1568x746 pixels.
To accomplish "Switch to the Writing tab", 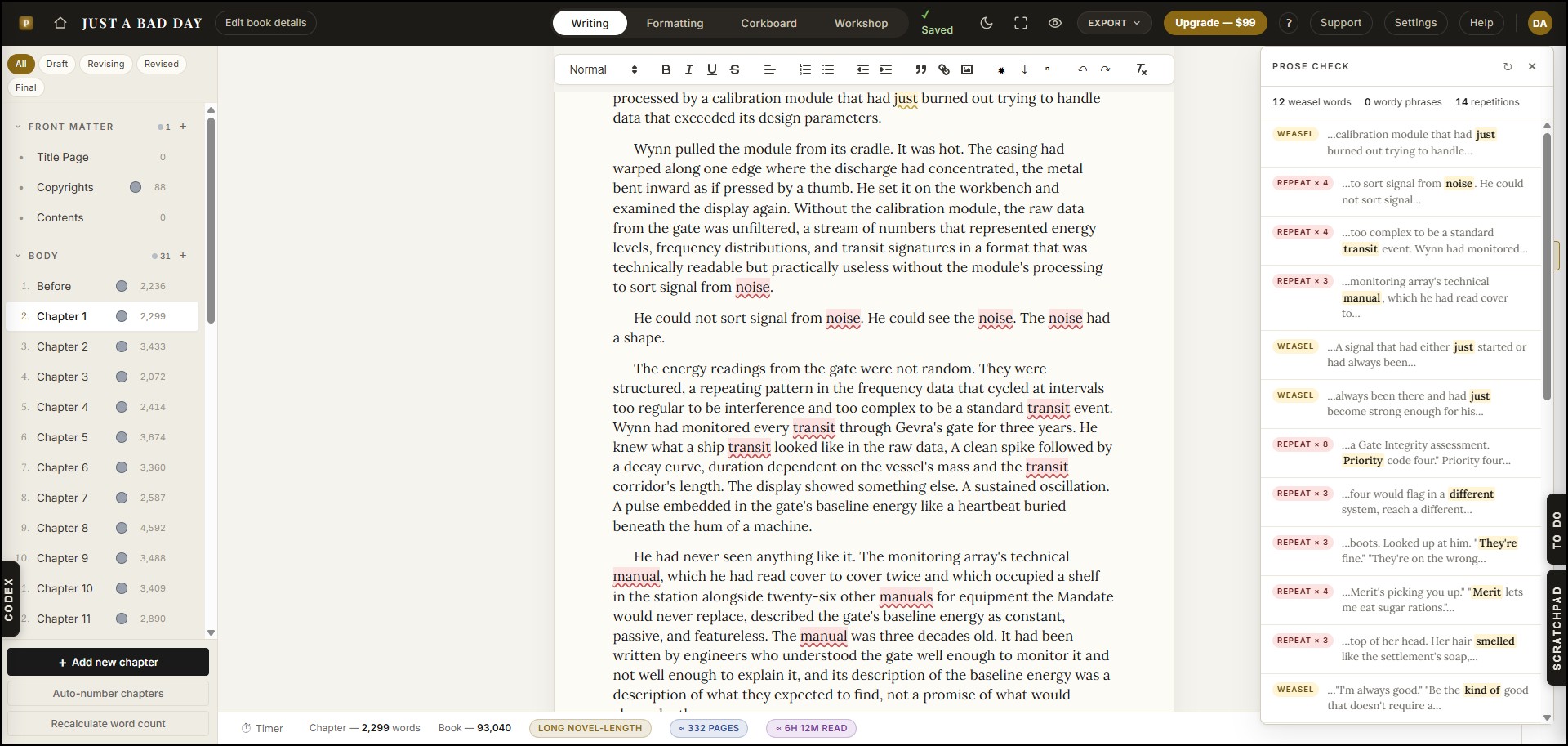I will click(590, 23).
